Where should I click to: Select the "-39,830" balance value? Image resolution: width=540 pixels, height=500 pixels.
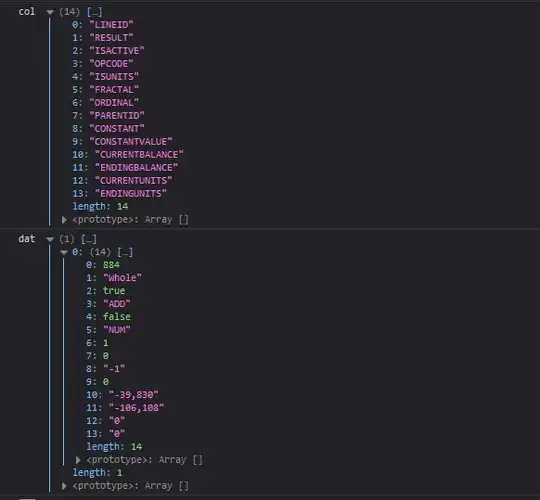click(x=134, y=395)
